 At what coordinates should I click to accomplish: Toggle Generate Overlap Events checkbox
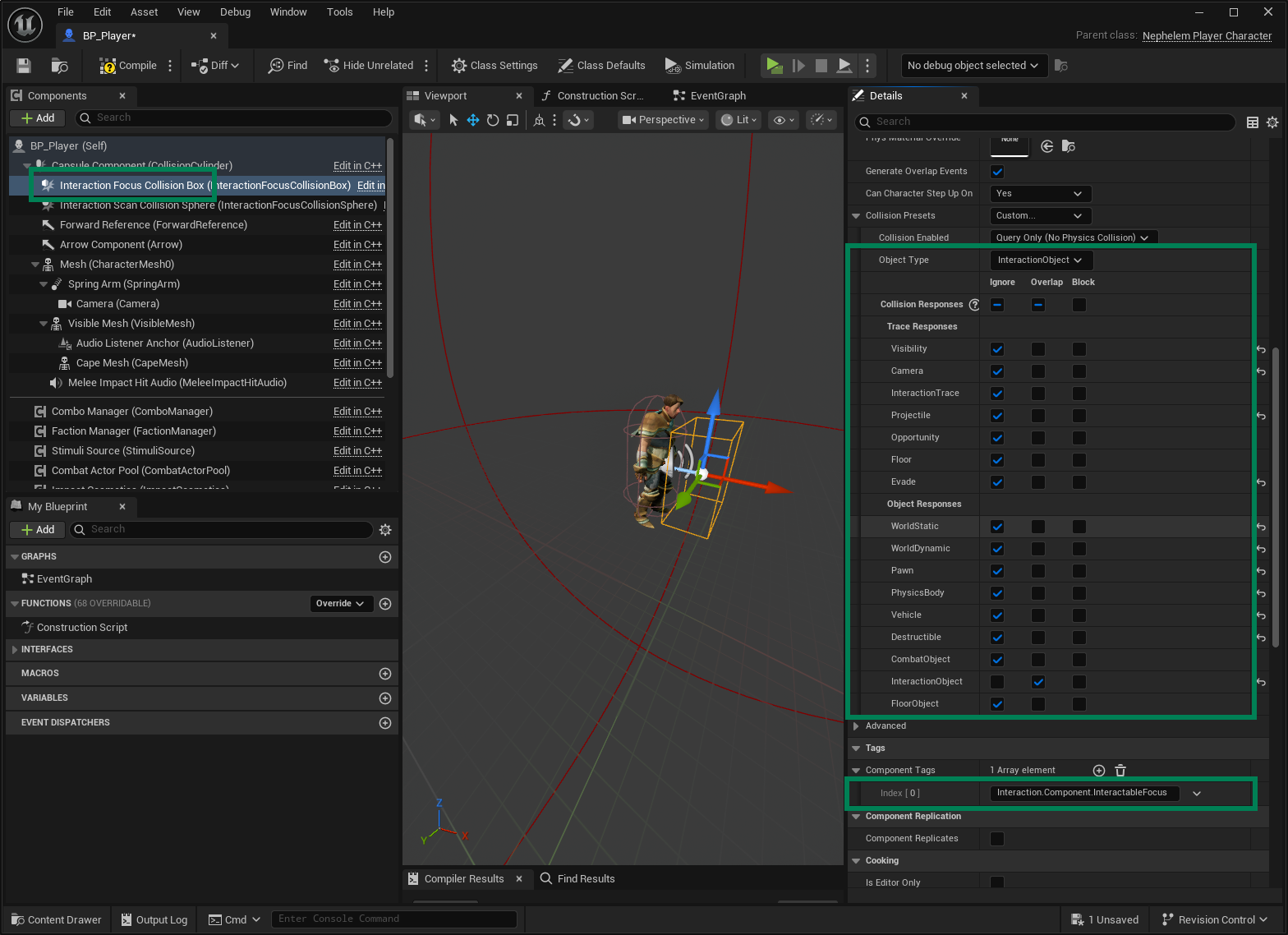[997, 172]
